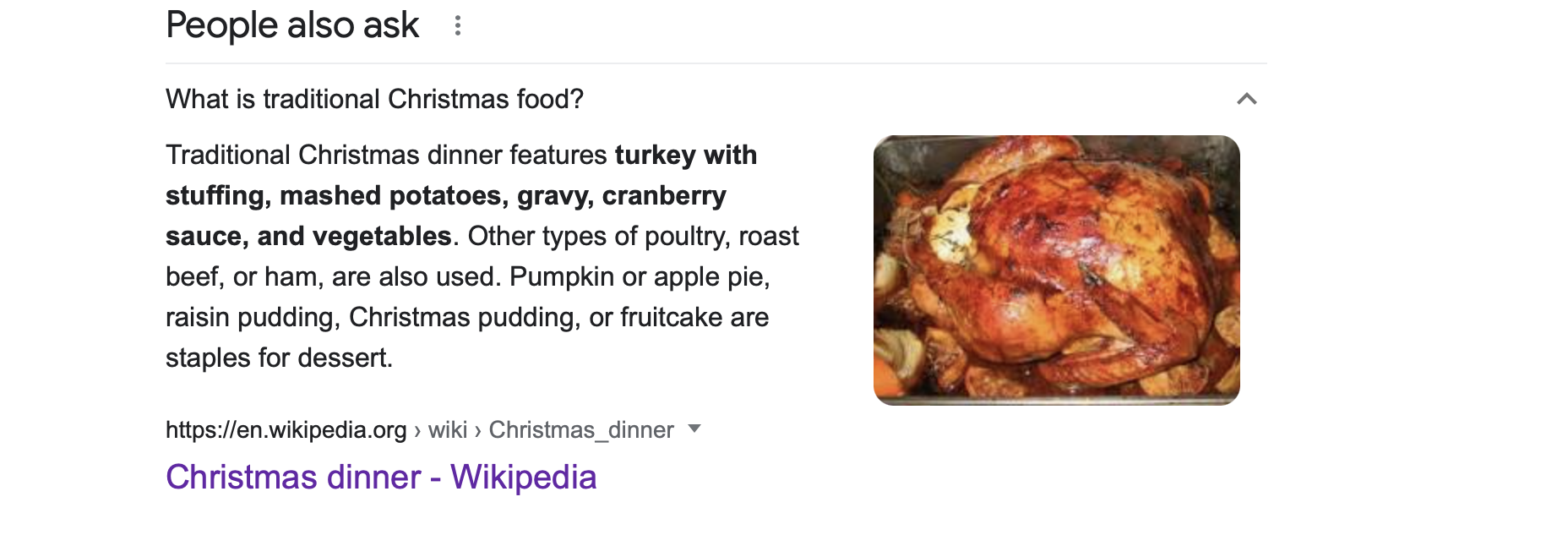Collapse the traditional Christmas food answer

[x=1246, y=99]
